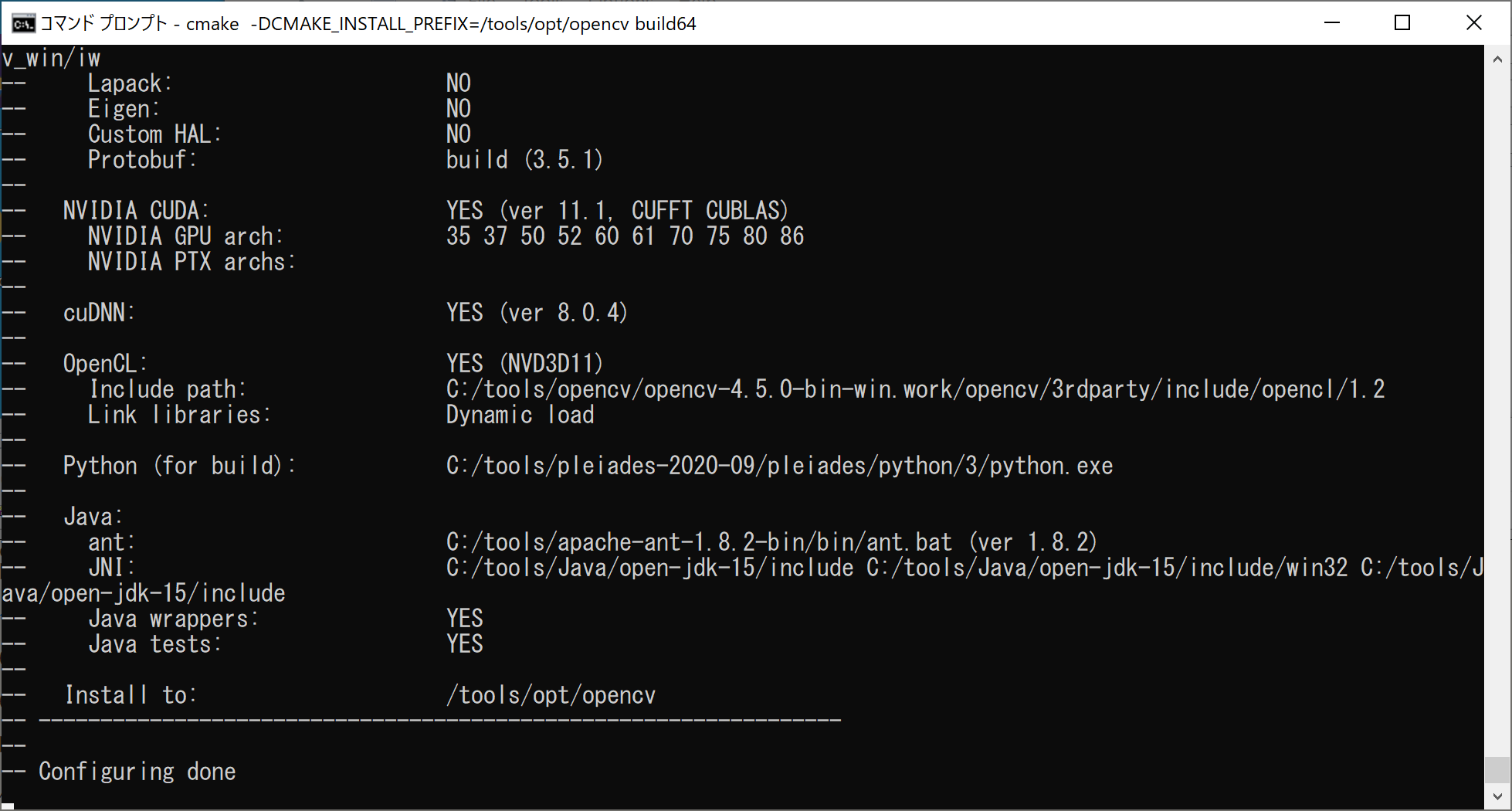Click the 'Custom HAL:' label
The width and height of the screenshot is (1512, 811).
[x=154, y=134]
